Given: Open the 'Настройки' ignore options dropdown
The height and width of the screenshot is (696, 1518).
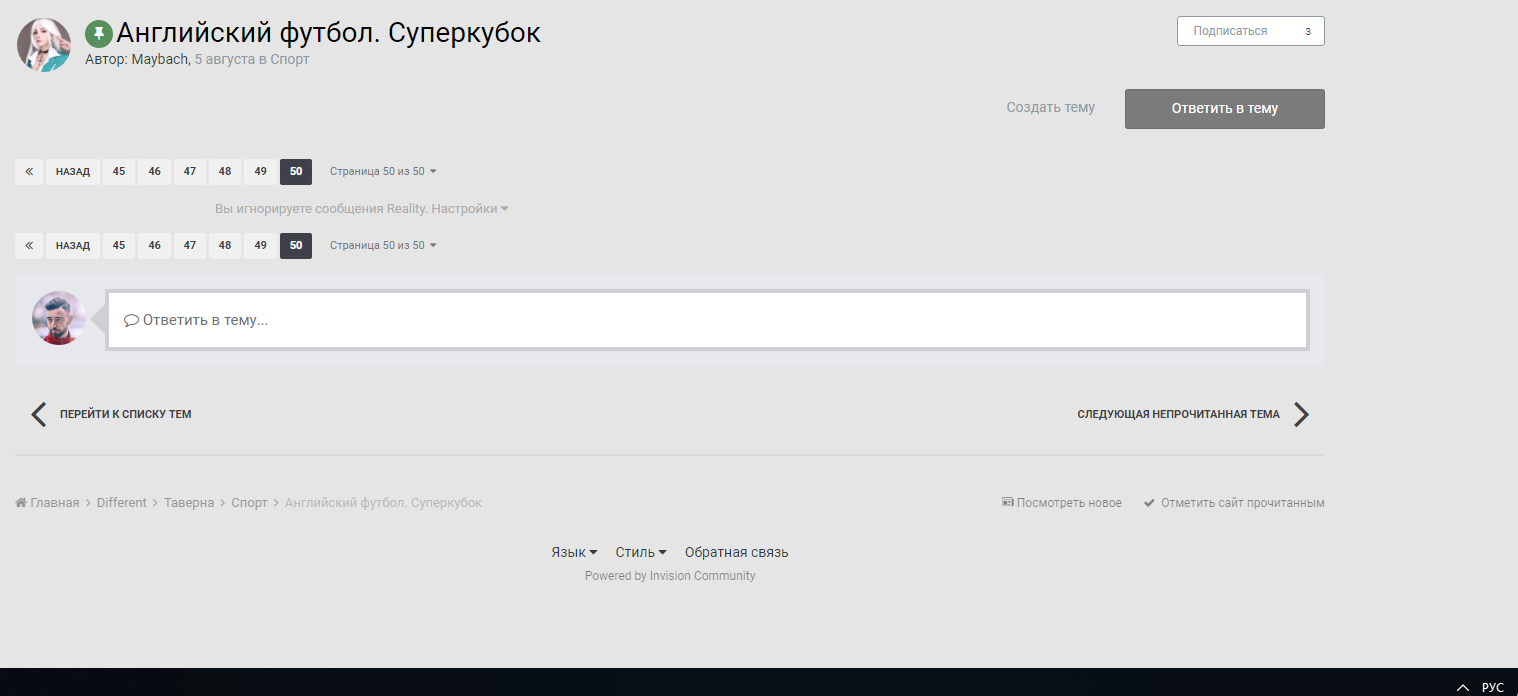Looking at the screenshot, I should (x=470, y=209).
